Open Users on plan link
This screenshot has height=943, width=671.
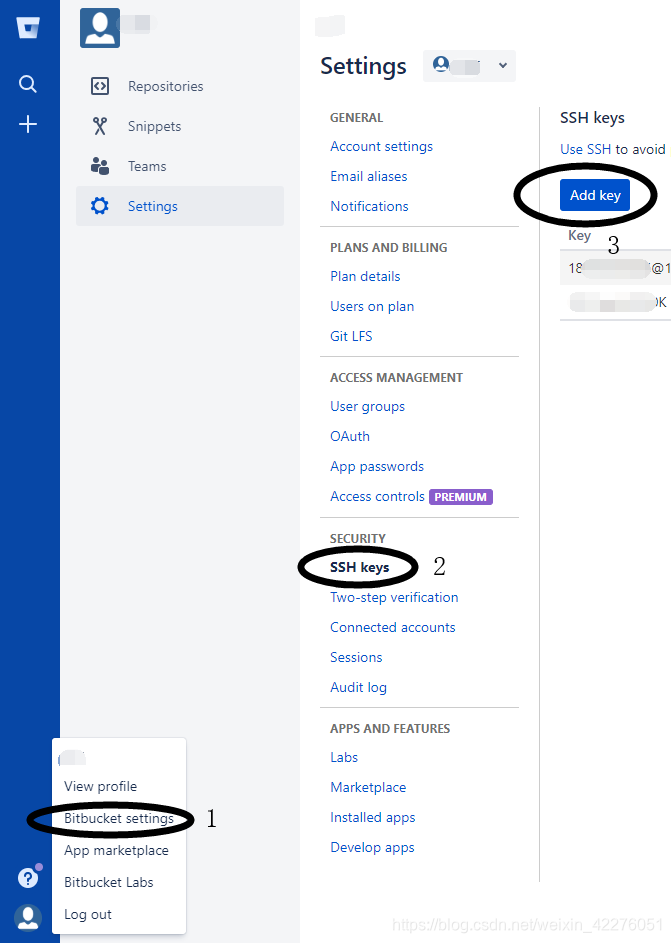(x=372, y=306)
